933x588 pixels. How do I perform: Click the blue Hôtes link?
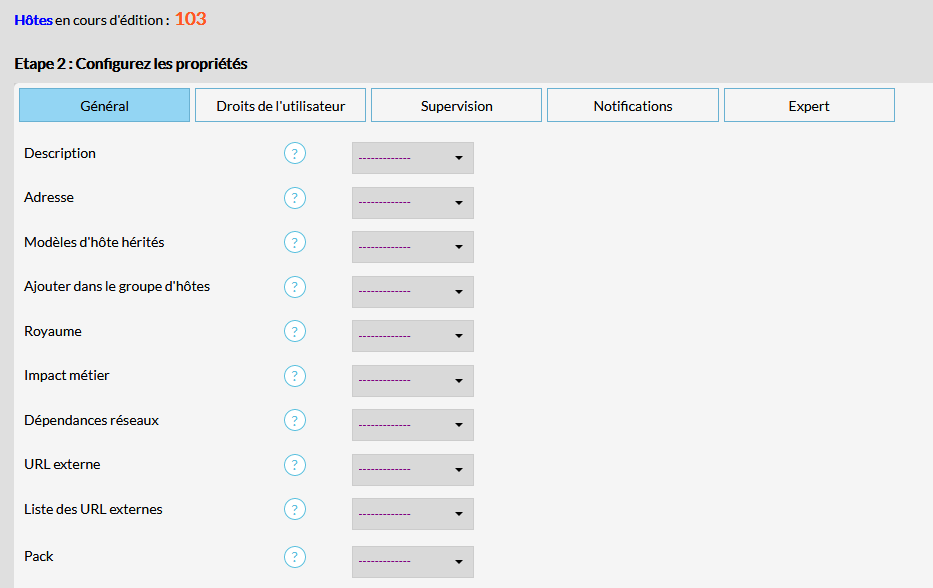pos(33,19)
